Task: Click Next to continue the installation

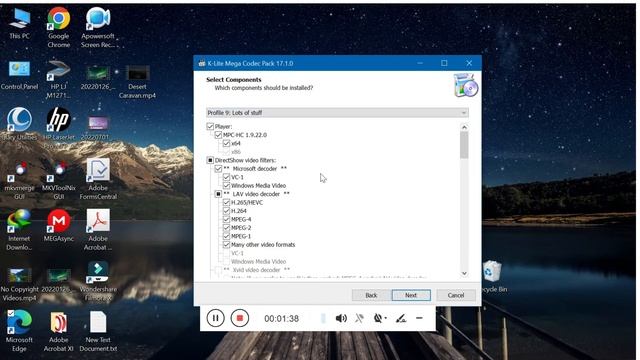Action: point(411,295)
